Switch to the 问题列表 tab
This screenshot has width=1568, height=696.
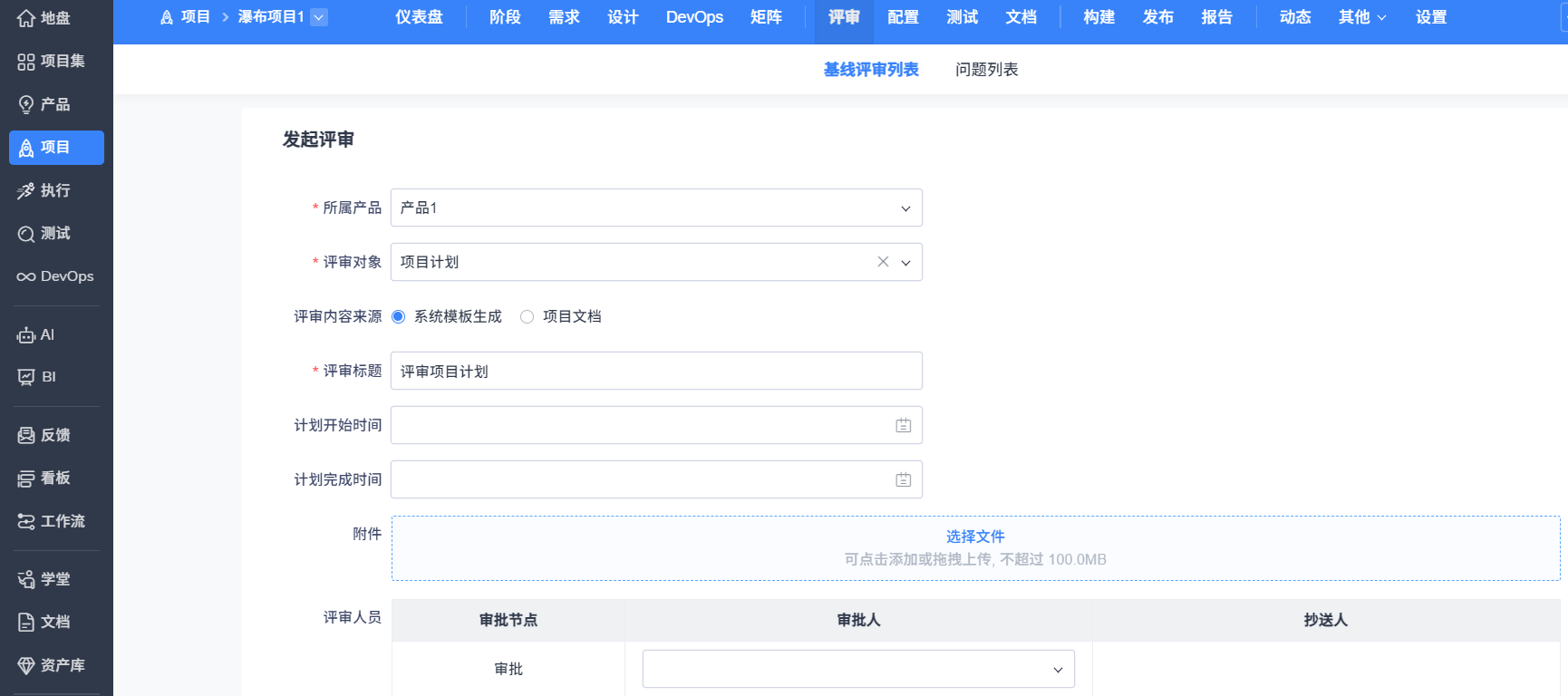click(x=986, y=70)
